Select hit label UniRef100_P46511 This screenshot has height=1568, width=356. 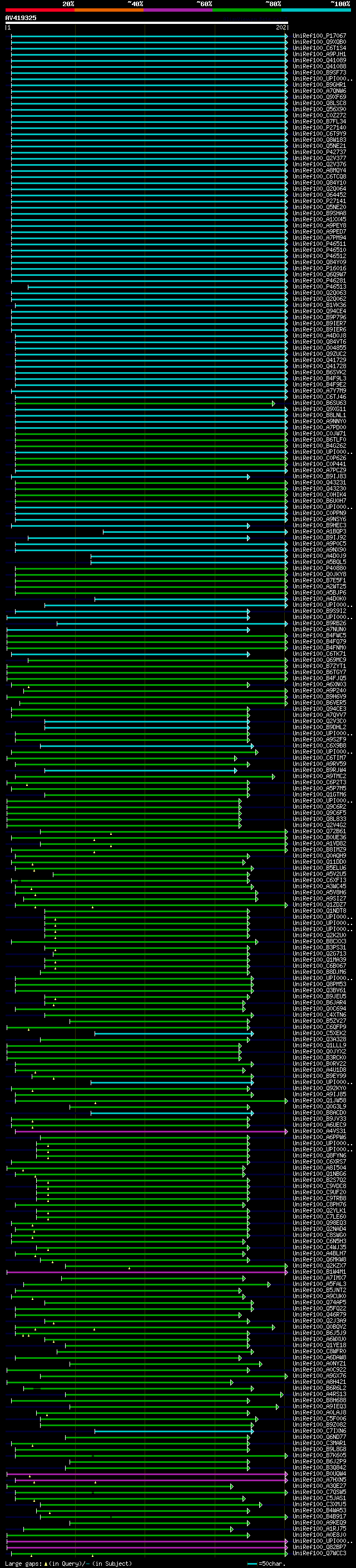point(319,244)
